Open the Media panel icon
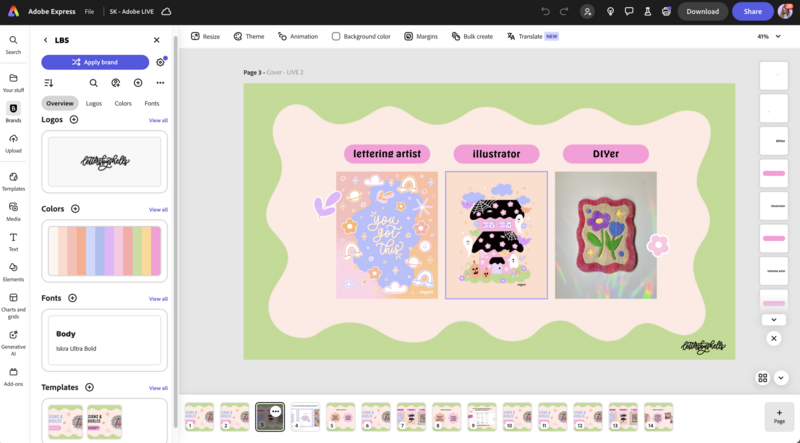 click(x=13, y=207)
